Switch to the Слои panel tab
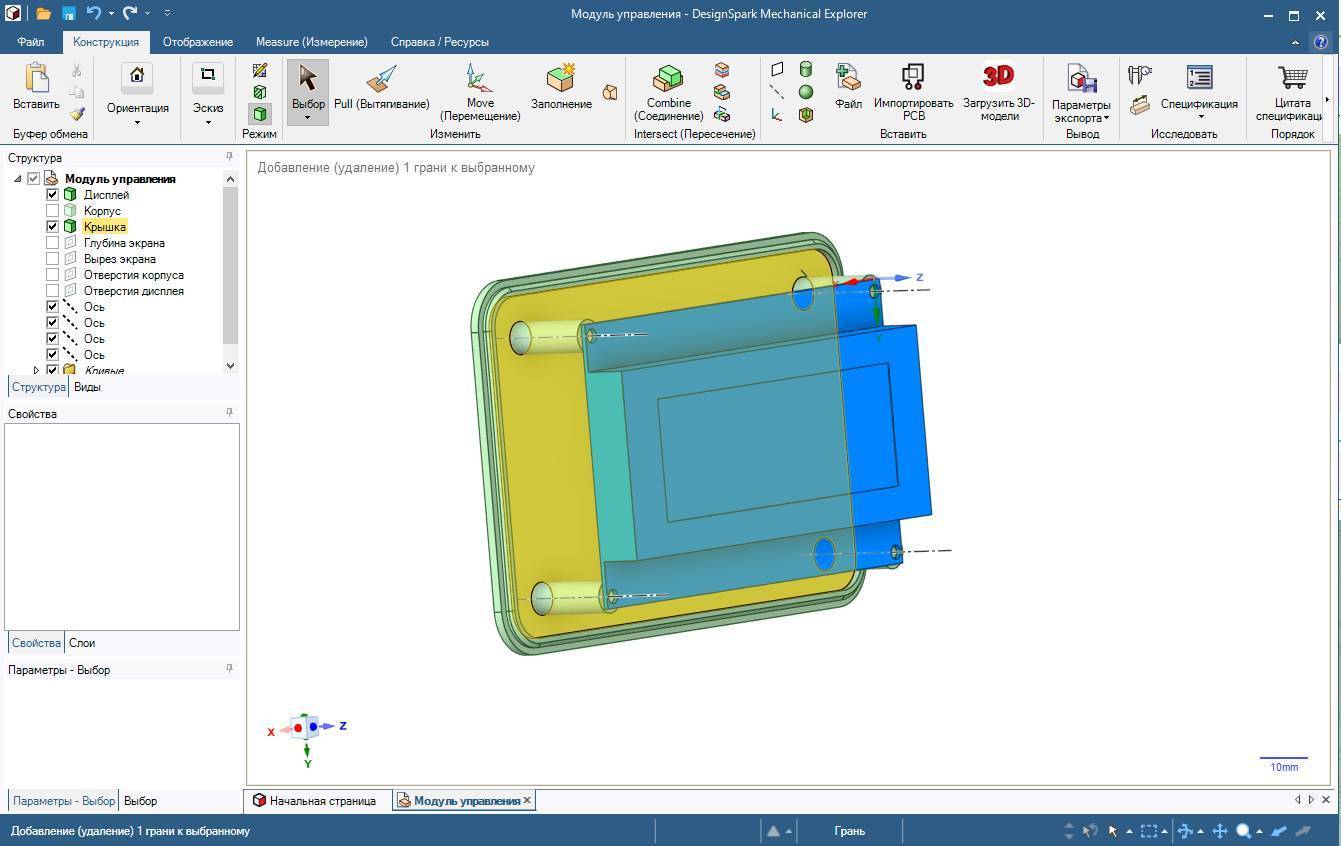 pyautogui.click(x=82, y=643)
